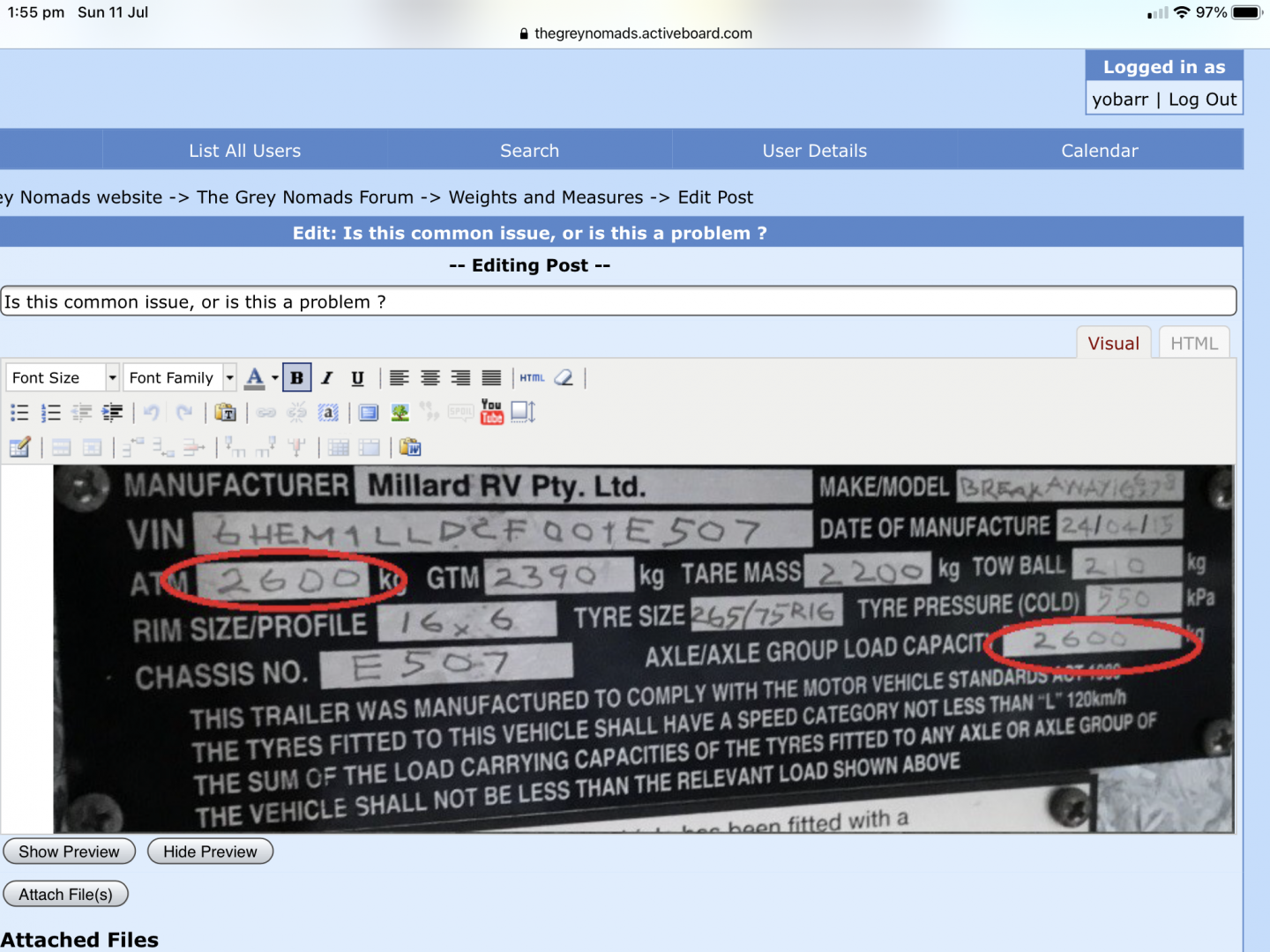Delete the table row
This screenshot has height=952, width=1270.
pos(193,448)
